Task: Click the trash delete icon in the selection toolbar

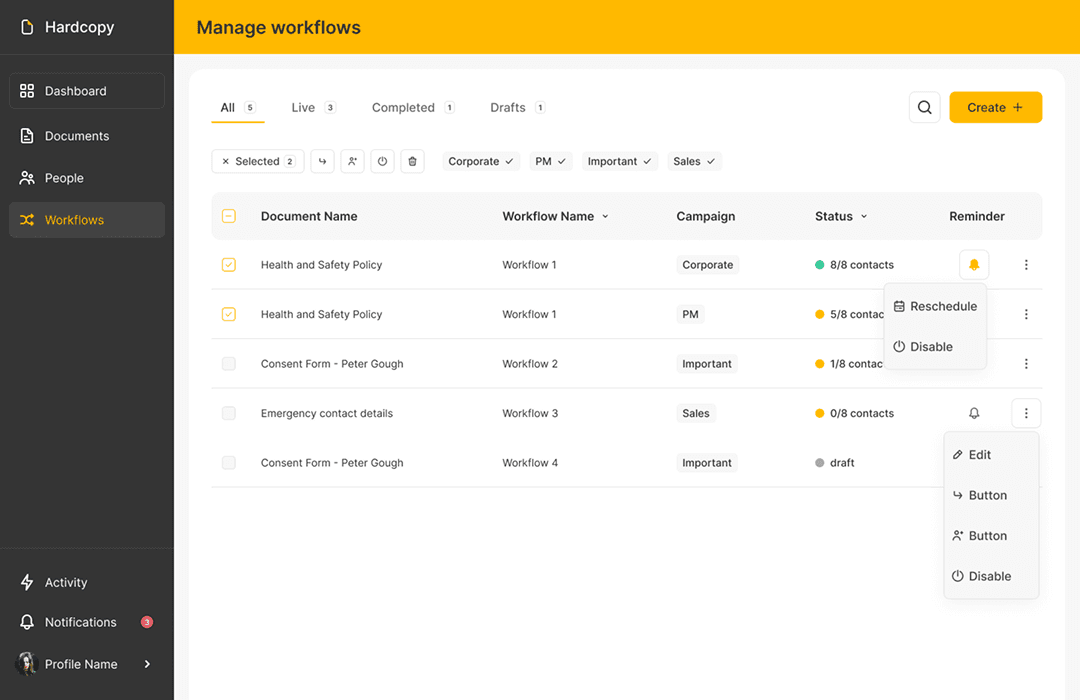Action: (x=412, y=161)
